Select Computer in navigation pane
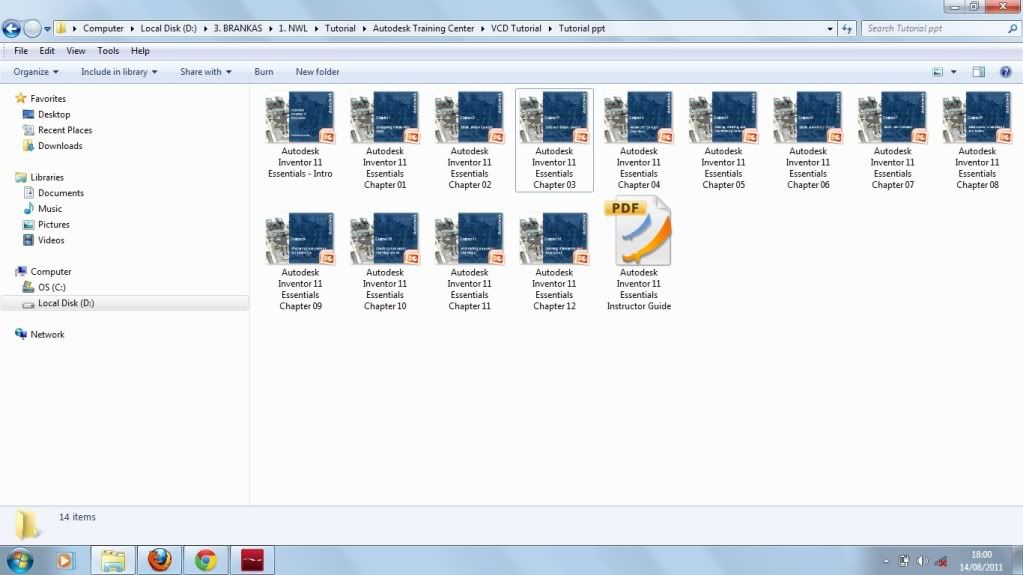Image resolution: width=1023 pixels, height=575 pixels. [x=44, y=272]
